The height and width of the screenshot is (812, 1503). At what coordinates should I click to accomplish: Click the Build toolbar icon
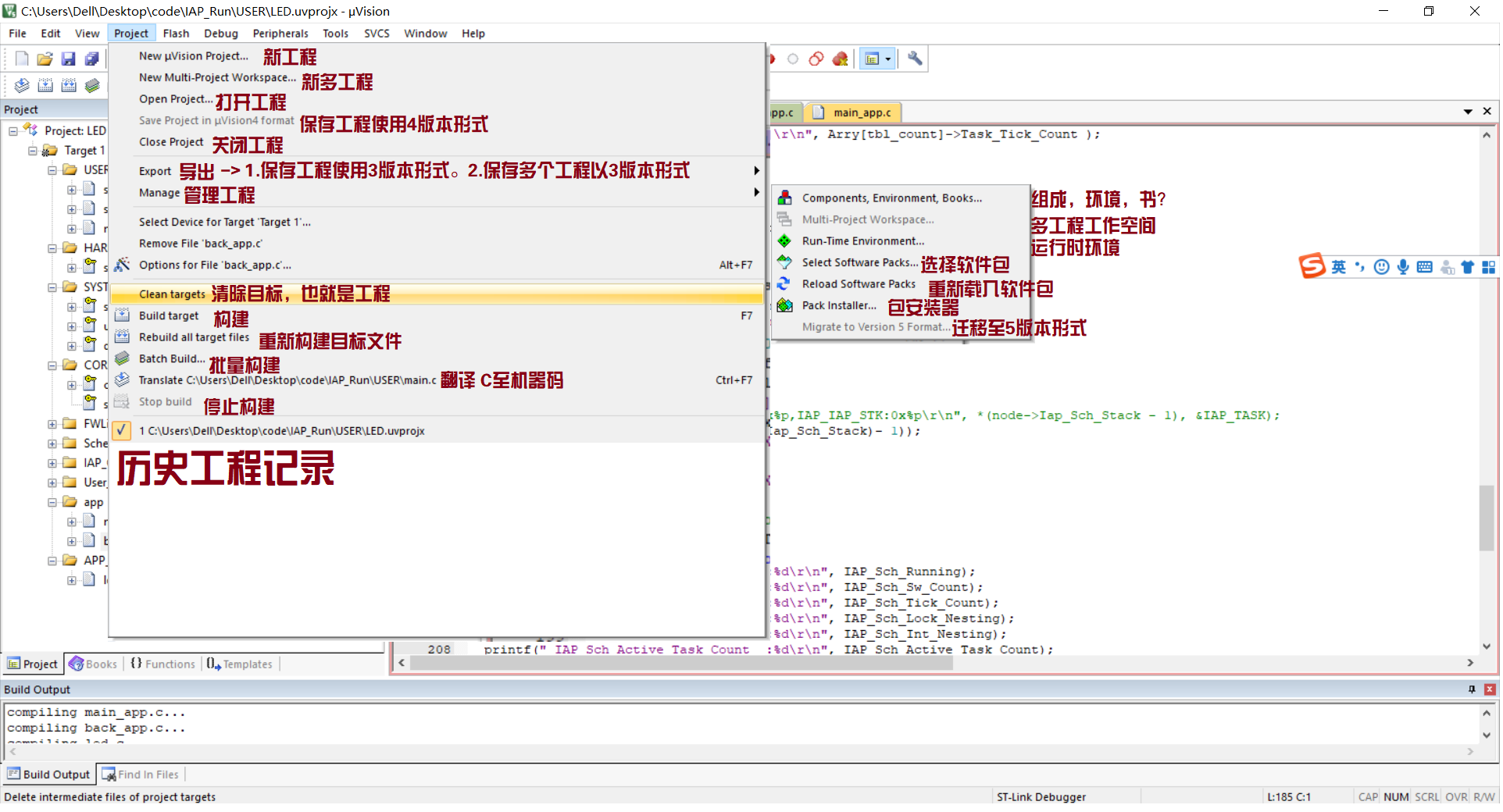[x=45, y=85]
